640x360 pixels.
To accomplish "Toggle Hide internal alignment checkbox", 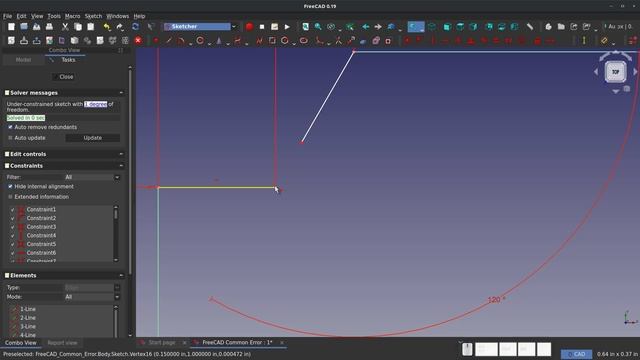I will pyautogui.click(x=10, y=187).
